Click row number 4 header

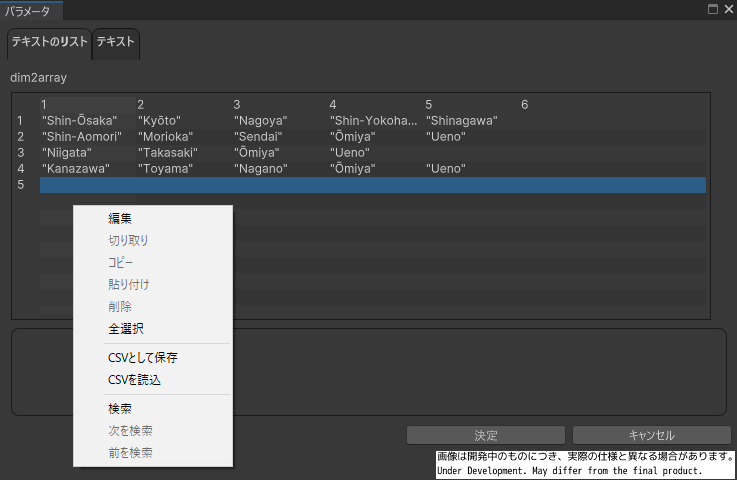20,169
